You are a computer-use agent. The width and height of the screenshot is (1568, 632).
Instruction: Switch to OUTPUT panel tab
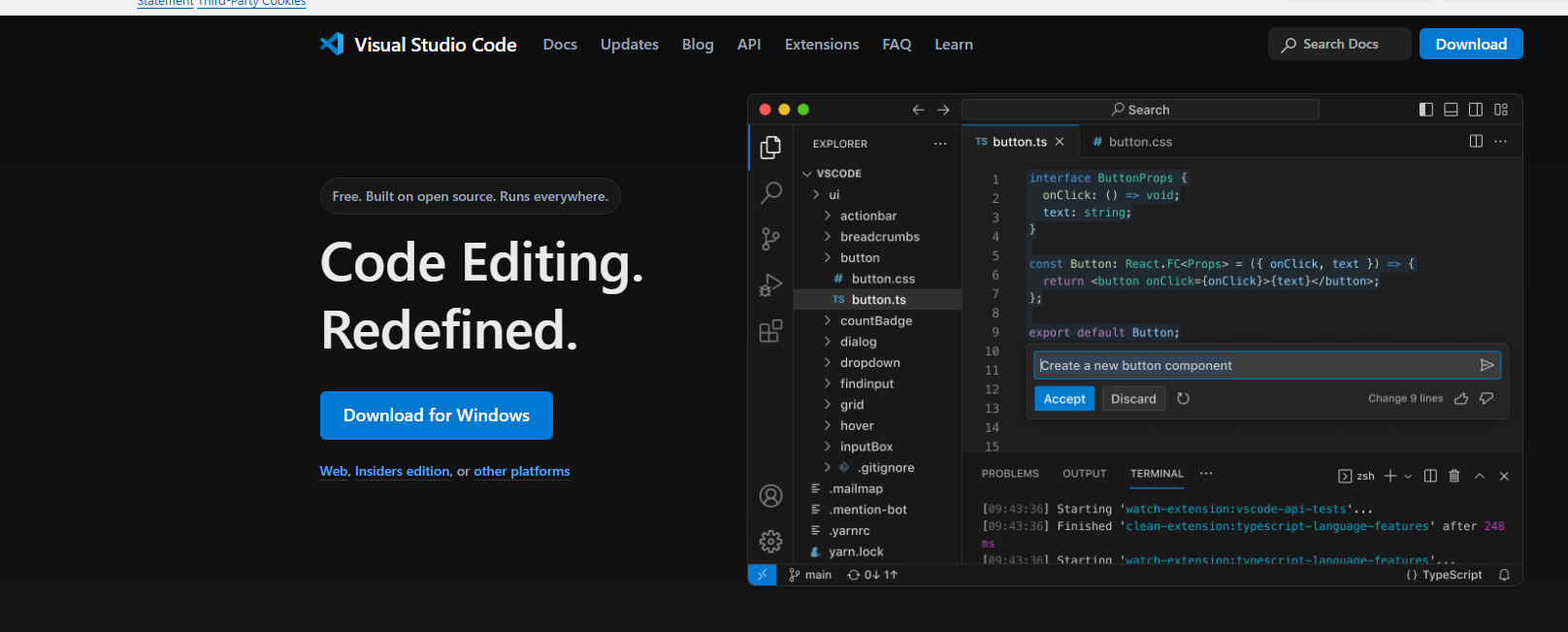point(1084,474)
